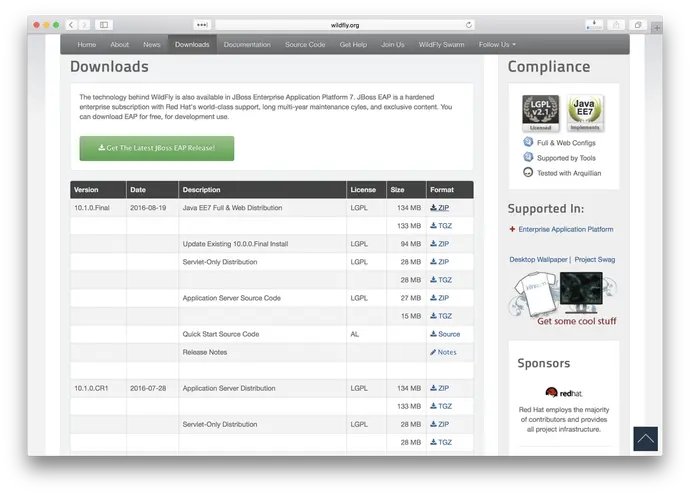
Task: Click the Red Hat sponsor logo
Action: coord(564,392)
